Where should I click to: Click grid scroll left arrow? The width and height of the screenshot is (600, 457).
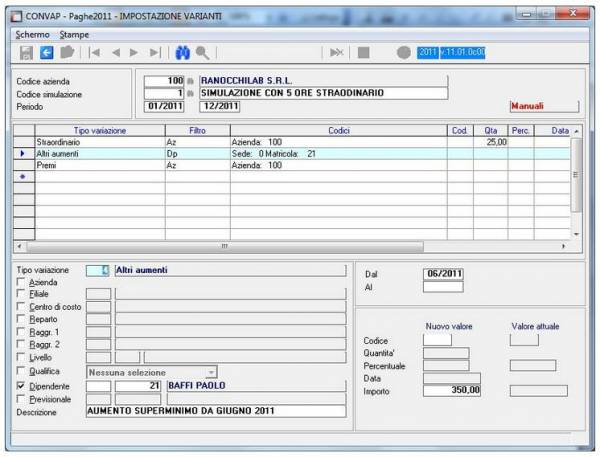(x=20, y=246)
